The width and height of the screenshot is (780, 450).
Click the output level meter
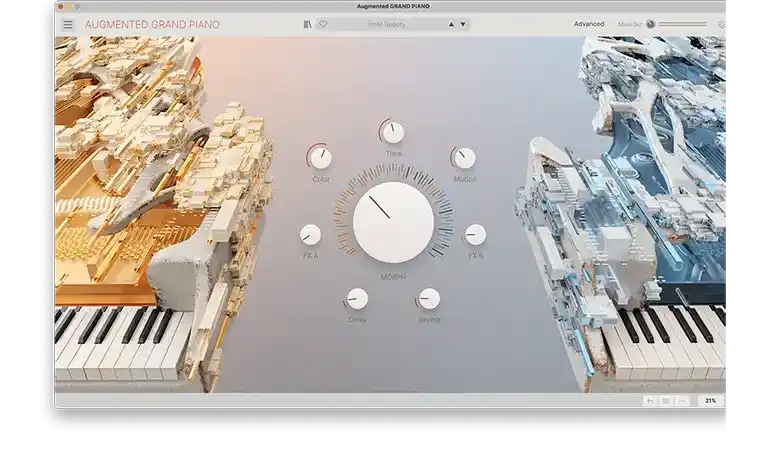pyautogui.click(x=682, y=24)
